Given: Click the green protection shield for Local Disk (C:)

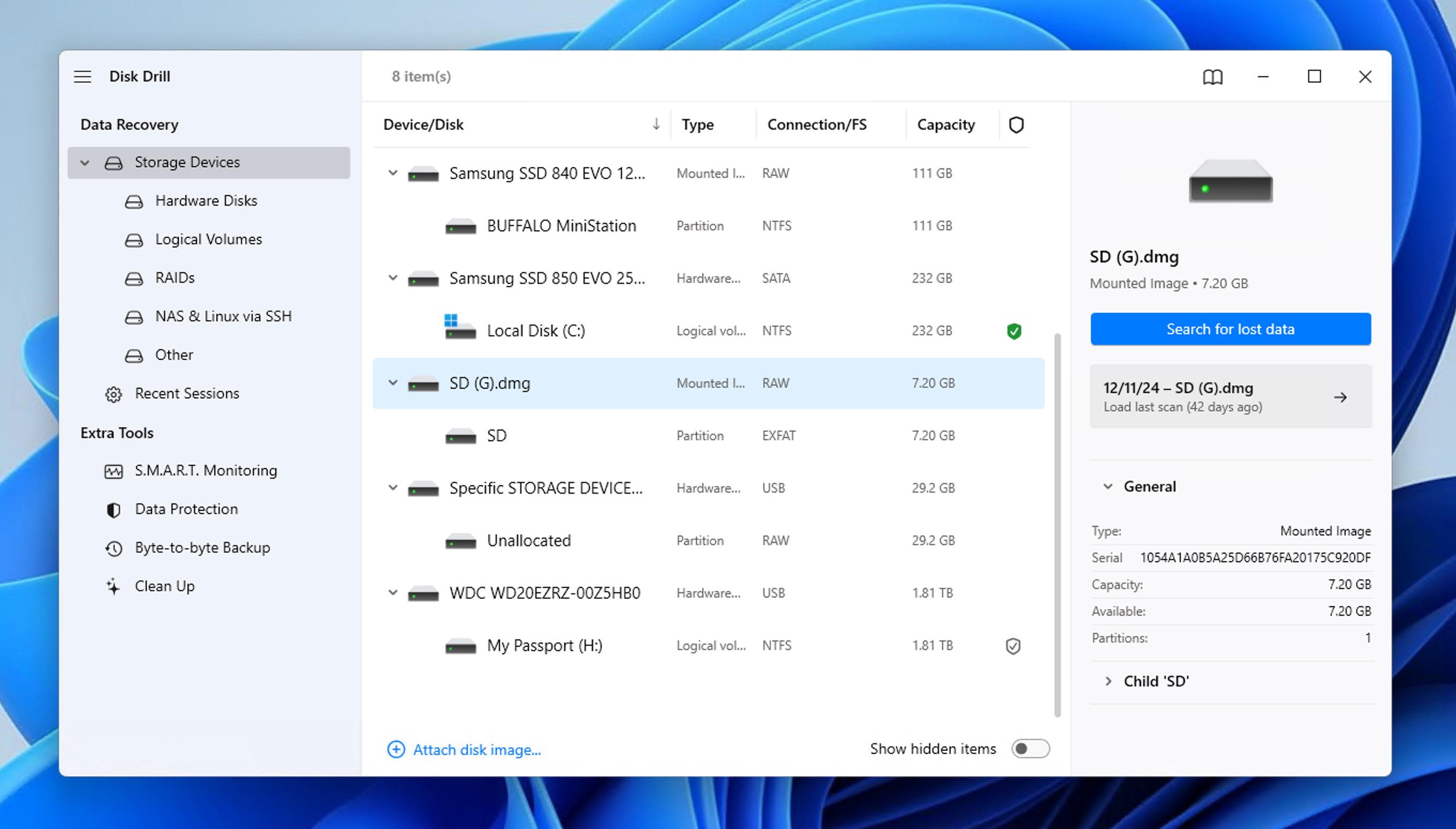Looking at the screenshot, I should pyautogui.click(x=1014, y=331).
